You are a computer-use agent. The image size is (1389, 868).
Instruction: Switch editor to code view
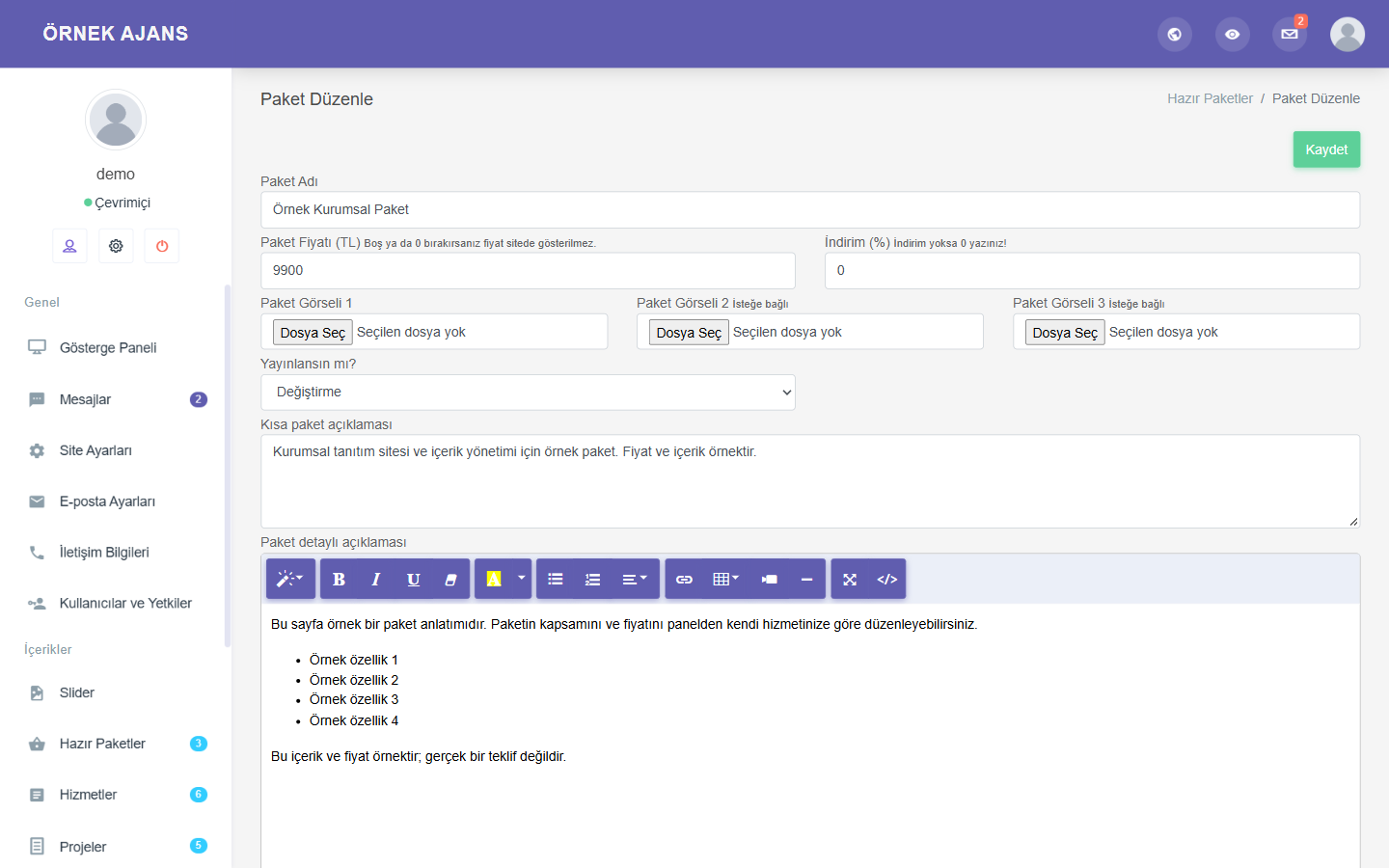887,579
